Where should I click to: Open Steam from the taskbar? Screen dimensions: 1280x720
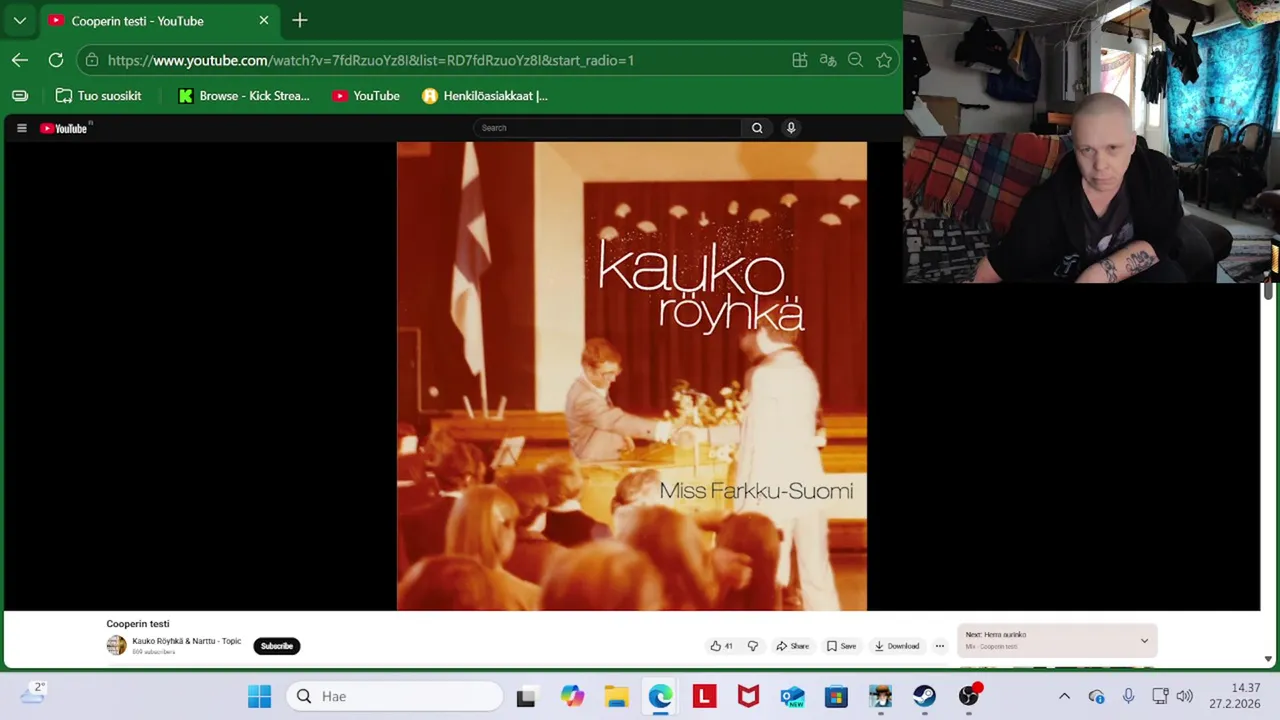pos(924,696)
